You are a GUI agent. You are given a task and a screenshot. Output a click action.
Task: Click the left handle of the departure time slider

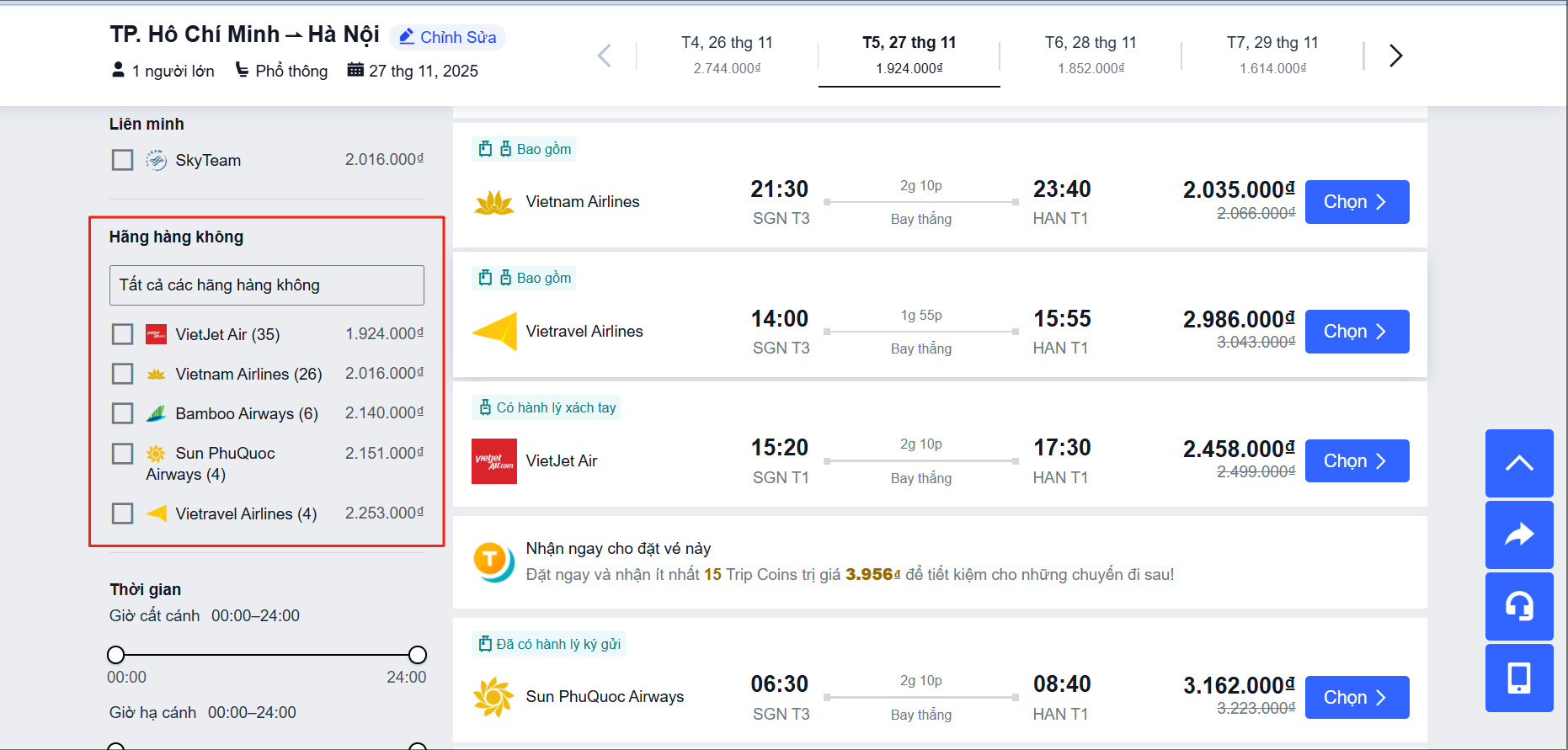click(115, 654)
